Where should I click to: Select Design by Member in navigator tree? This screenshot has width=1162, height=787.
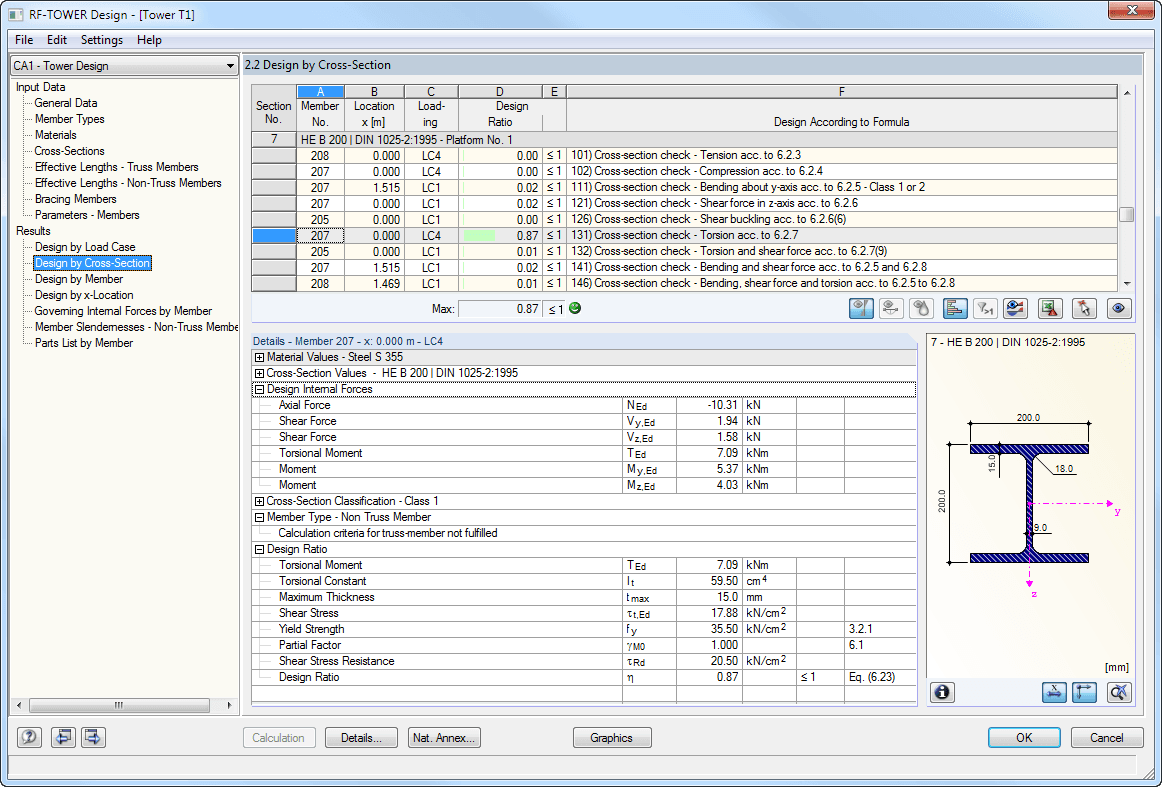[79, 279]
